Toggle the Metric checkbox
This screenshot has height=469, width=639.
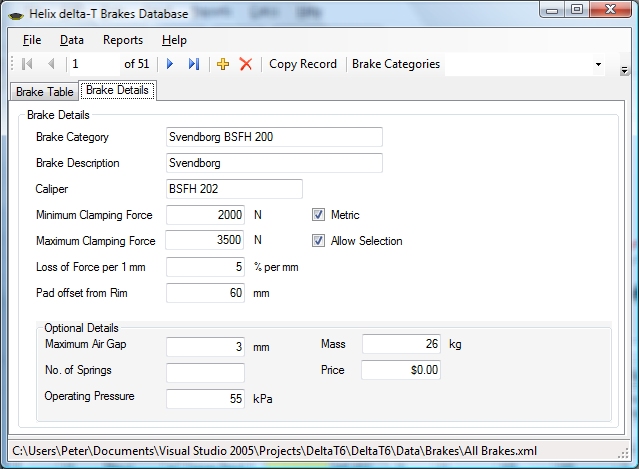pyautogui.click(x=318, y=215)
